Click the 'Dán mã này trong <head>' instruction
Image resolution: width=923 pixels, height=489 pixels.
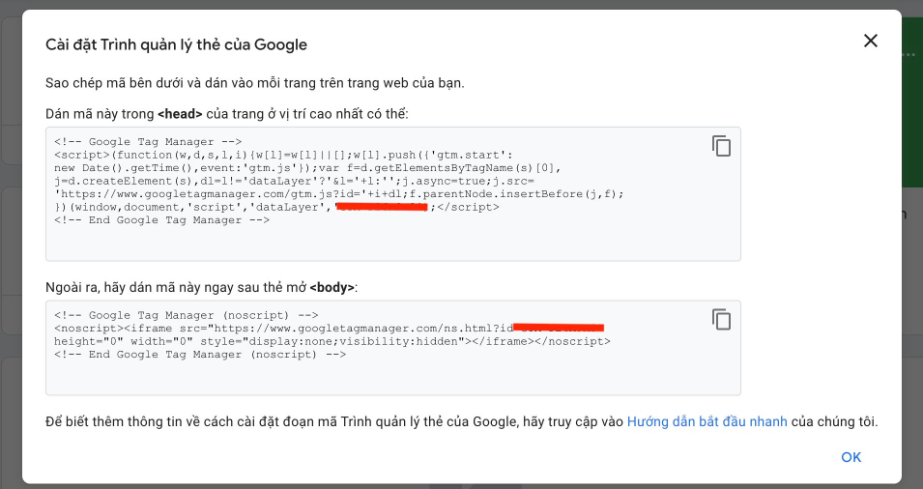(227, 114)
